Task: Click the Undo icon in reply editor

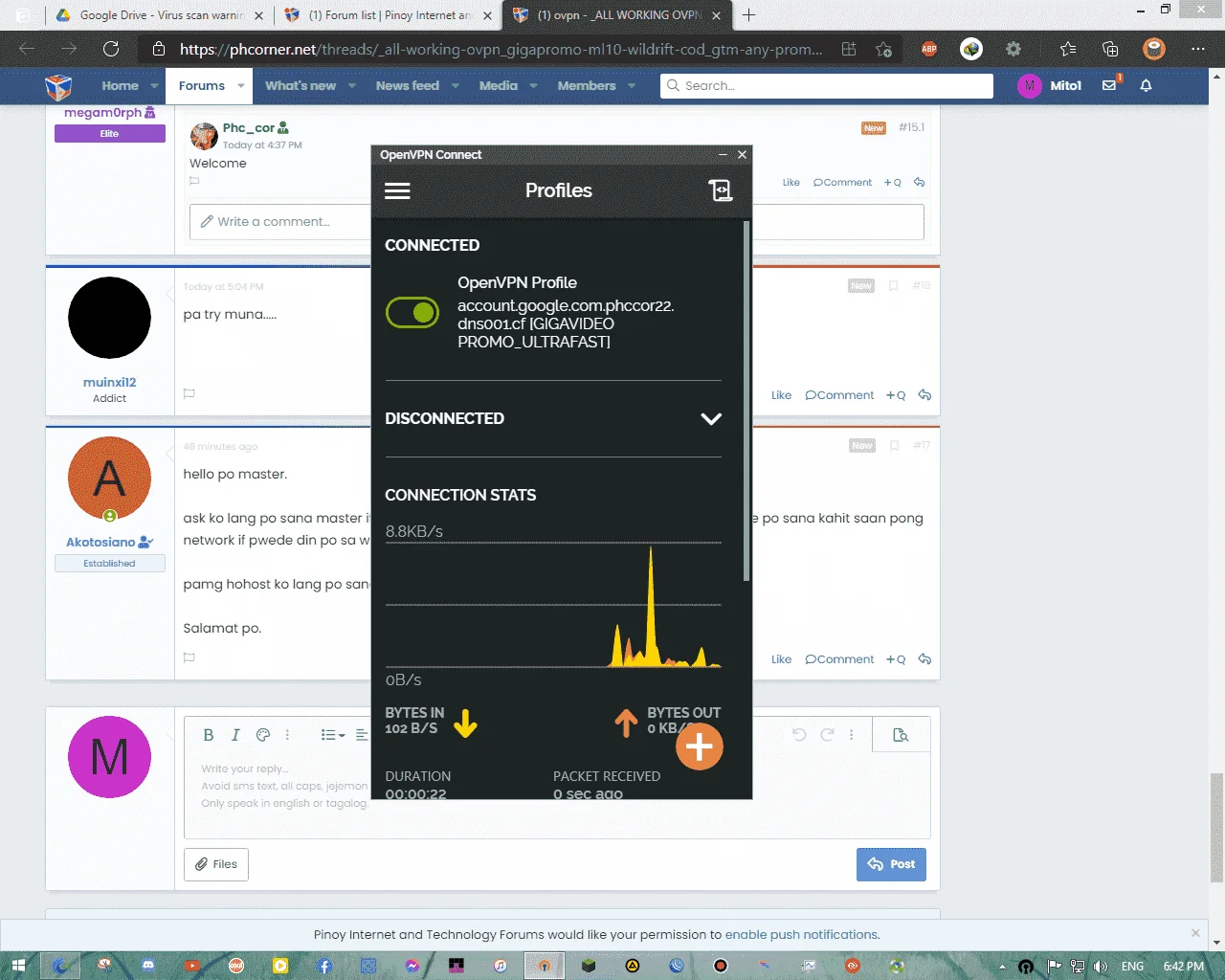Action: pyautogui.click(x=799, y=735)
